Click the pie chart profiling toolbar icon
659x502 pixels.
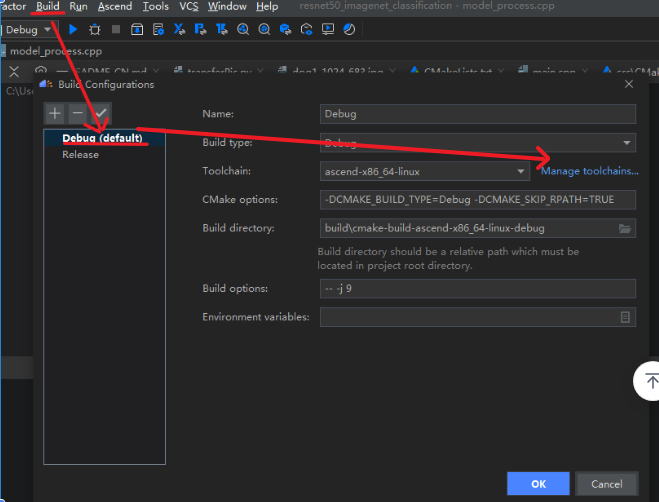(349, 29)
